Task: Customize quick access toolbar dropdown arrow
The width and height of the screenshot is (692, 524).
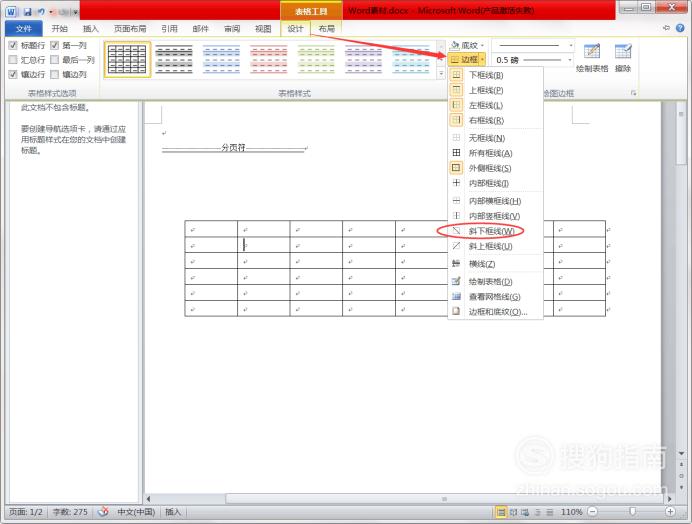Action: [76, 12]
